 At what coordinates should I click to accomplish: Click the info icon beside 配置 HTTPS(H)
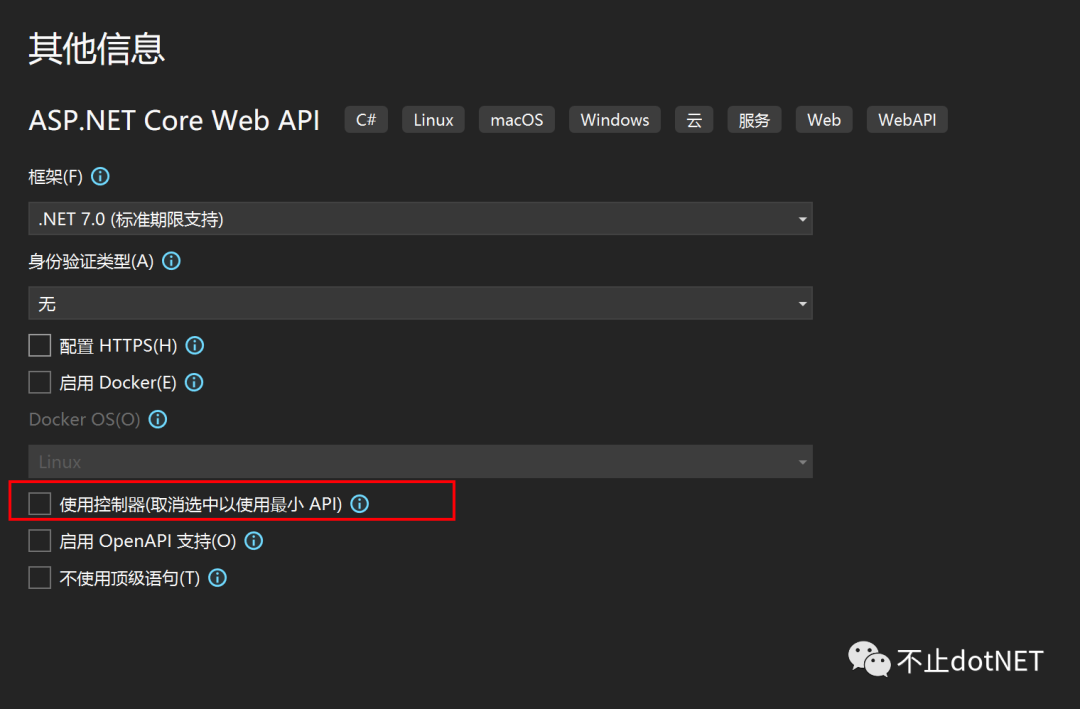[x=194, y=345]
